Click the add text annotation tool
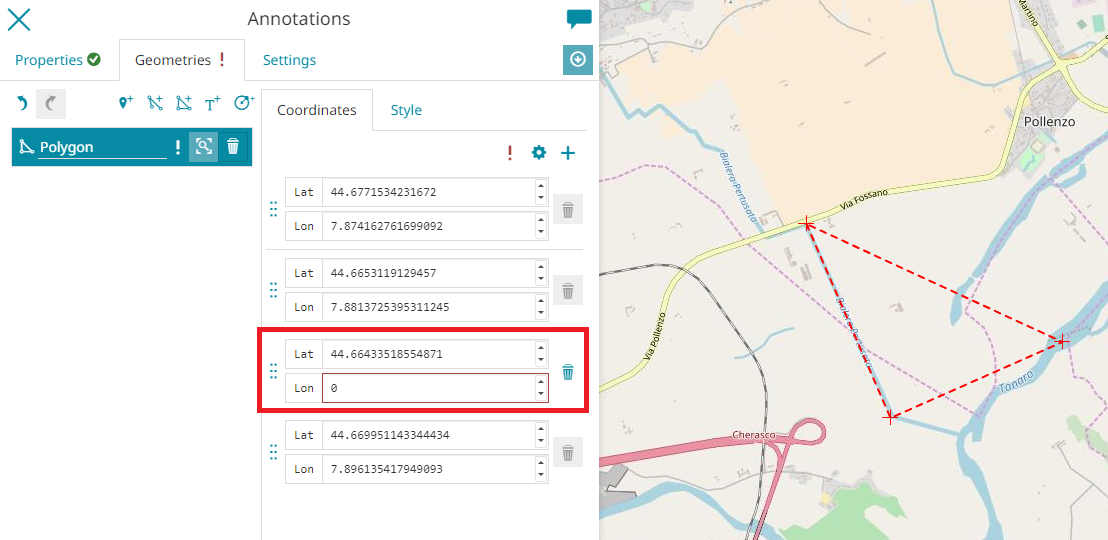The width and height of the screenshot is (1108, 540). pos(213,102)
